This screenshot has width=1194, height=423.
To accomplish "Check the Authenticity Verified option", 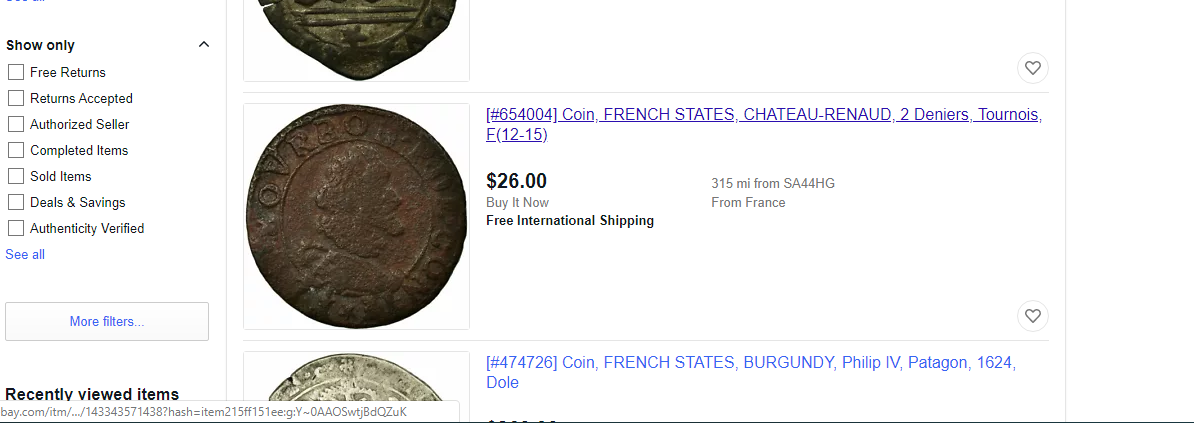I will point(16,228).
